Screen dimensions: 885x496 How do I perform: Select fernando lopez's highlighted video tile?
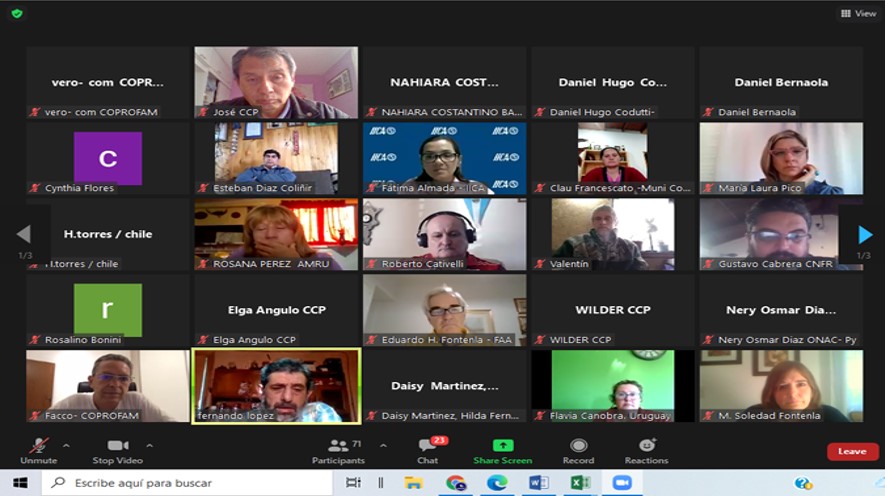tap(276, 385)
